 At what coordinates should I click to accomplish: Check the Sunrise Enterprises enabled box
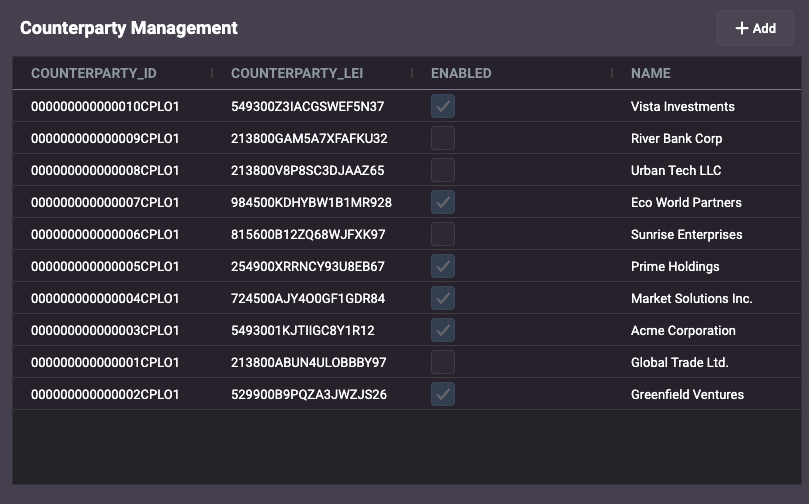tap(443, 234)
